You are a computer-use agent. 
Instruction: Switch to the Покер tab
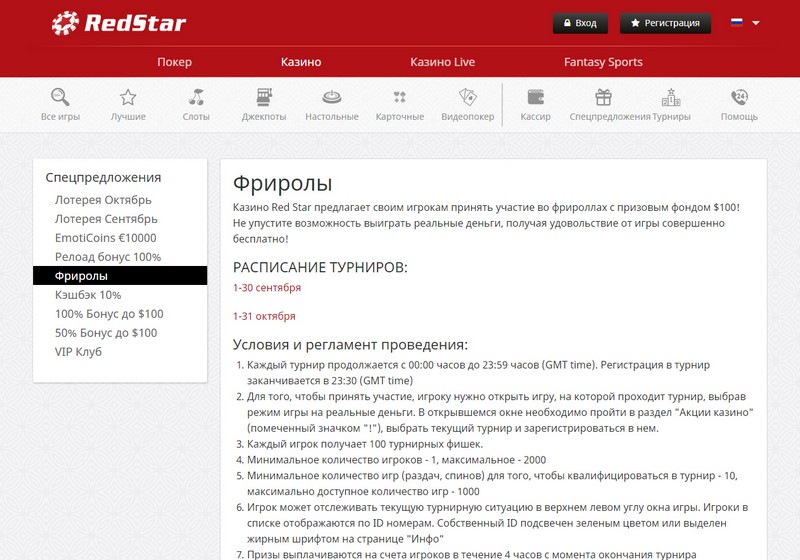point(174,62)
